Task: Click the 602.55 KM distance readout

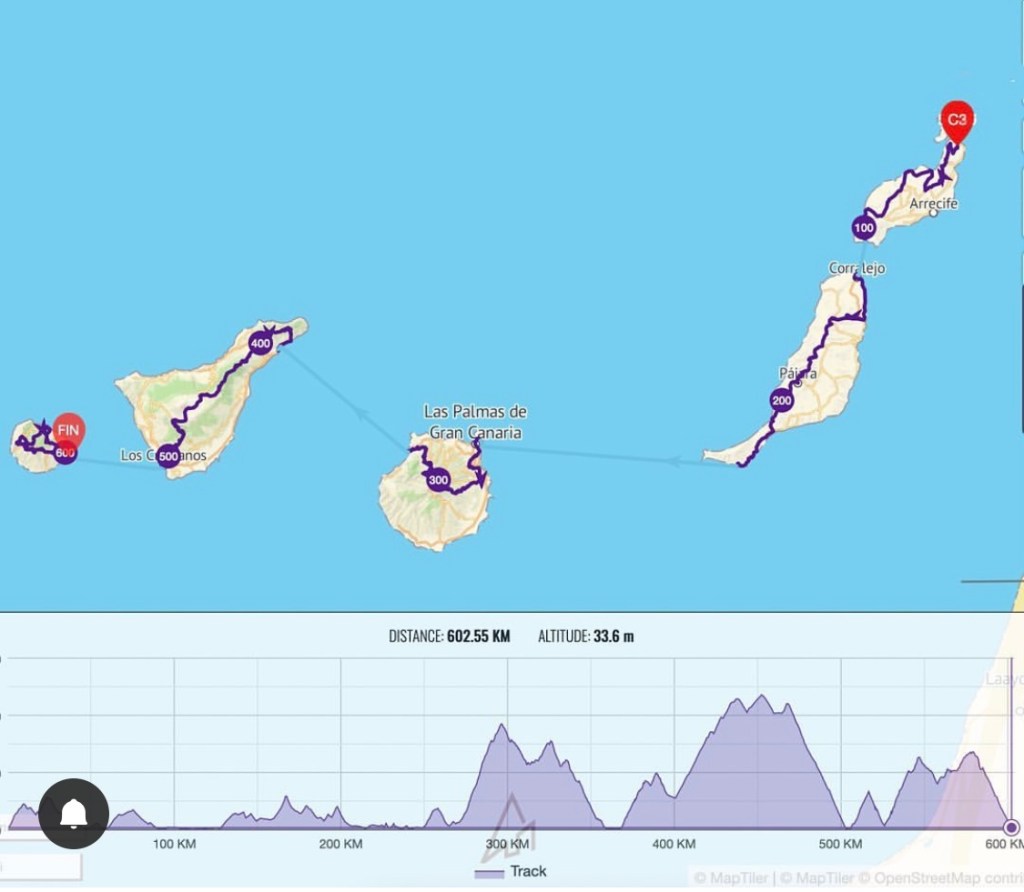Action: point(478,636)
